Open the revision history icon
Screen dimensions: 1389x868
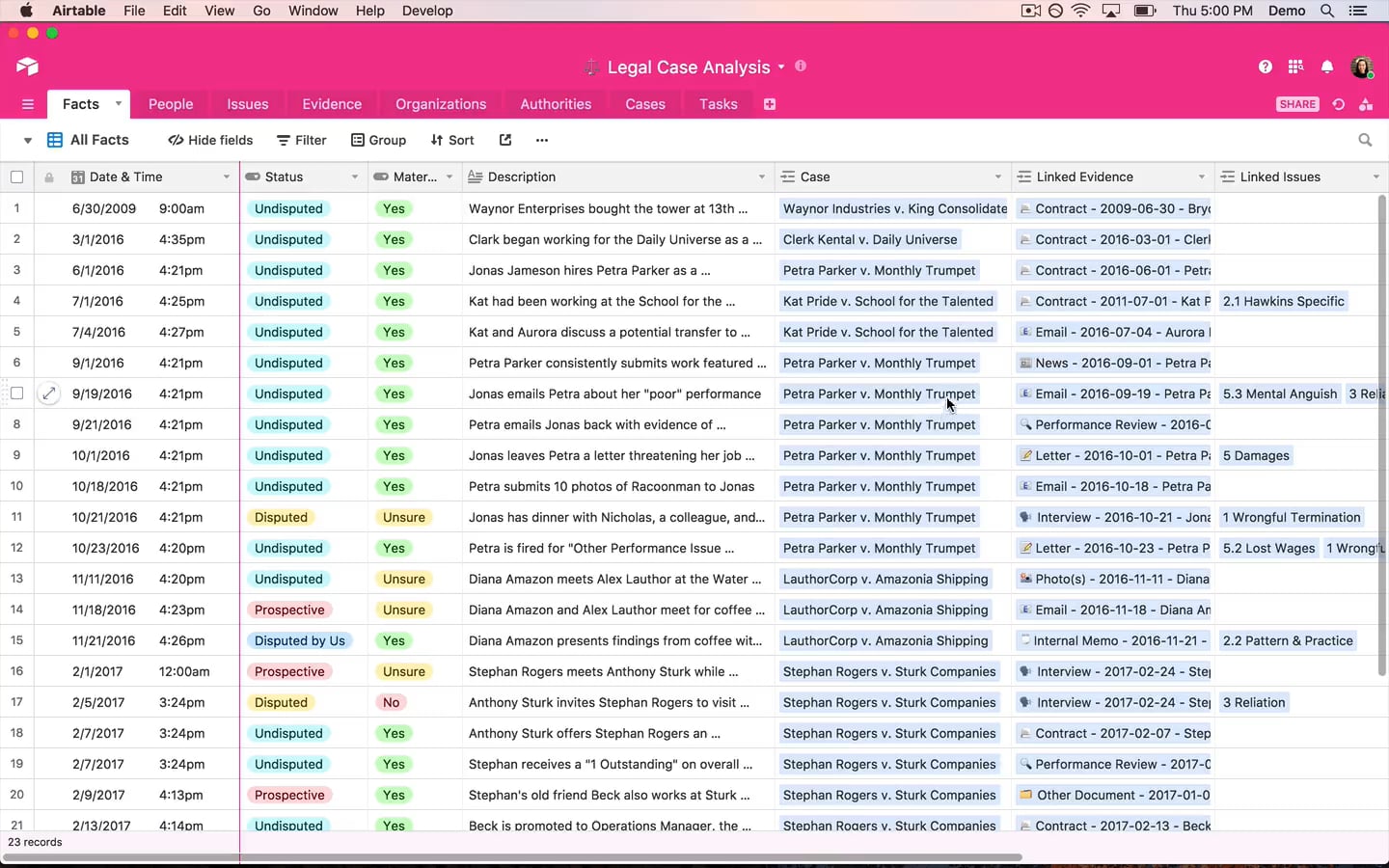(x=1339, y=104)
